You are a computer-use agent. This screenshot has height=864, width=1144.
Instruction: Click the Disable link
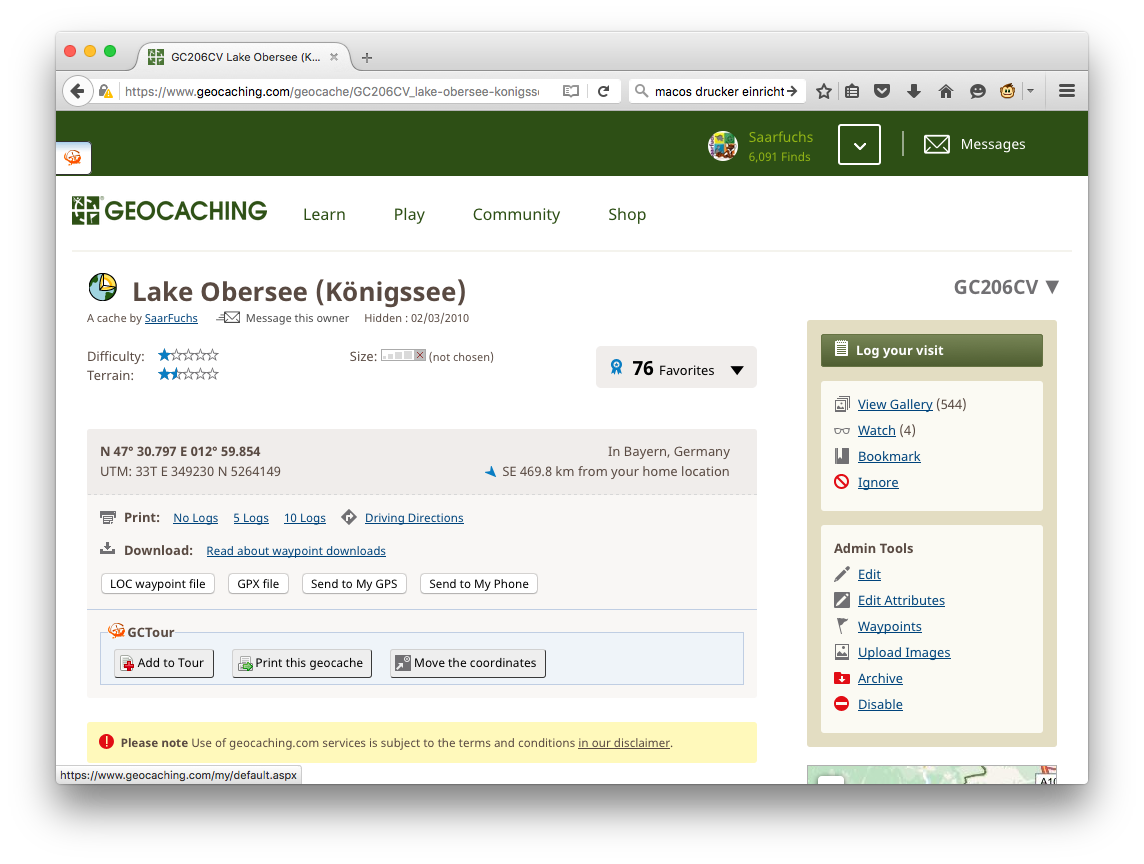880,704
